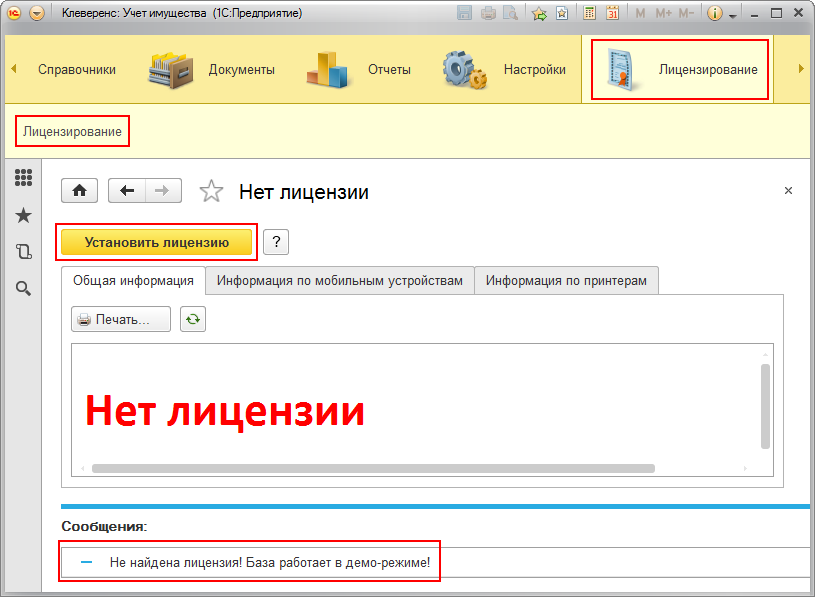Close the Нет лицензии form
The width and height of the screenshot is (815, 597).
coord(788,191)
